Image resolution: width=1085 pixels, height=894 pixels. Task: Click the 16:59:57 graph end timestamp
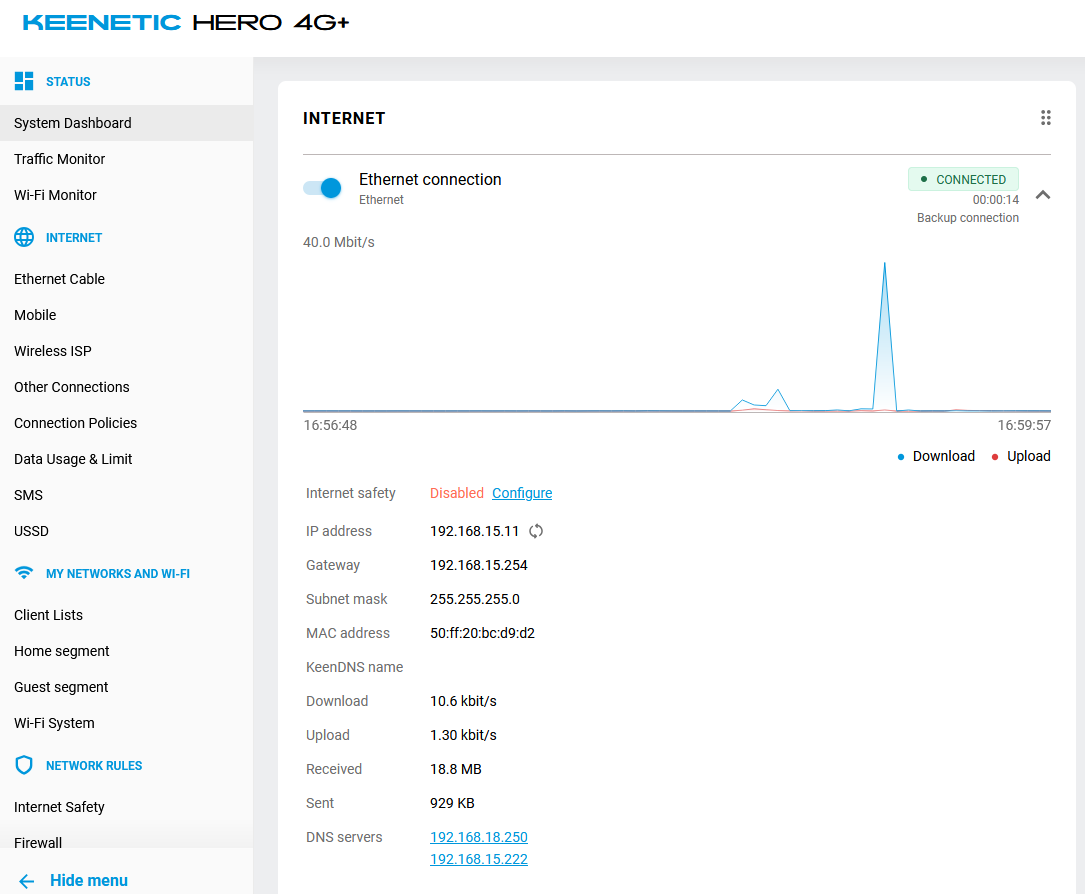1023,425
